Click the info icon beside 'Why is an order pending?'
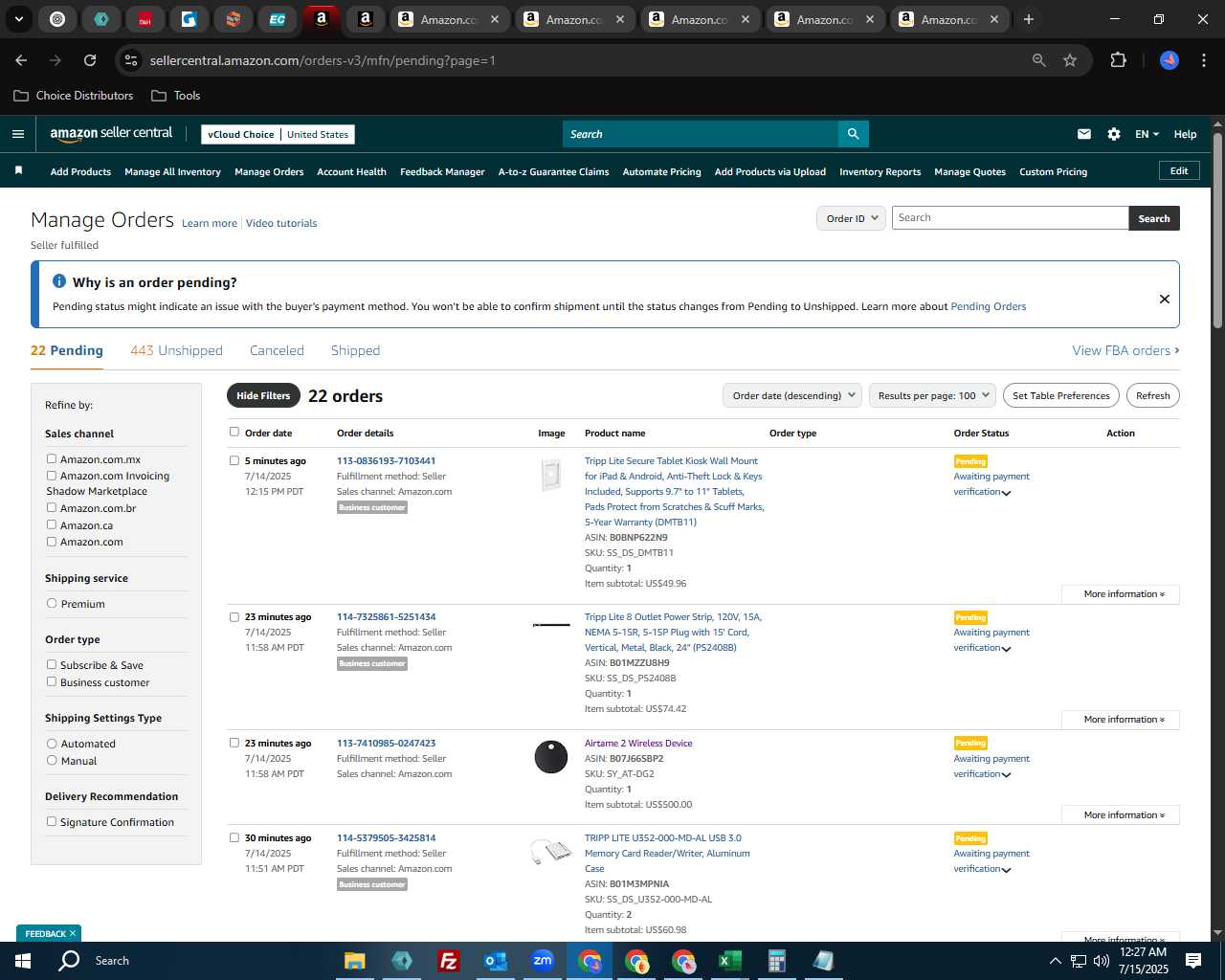The height and width of the screenshot is (980, 1225). pos(59,281)
